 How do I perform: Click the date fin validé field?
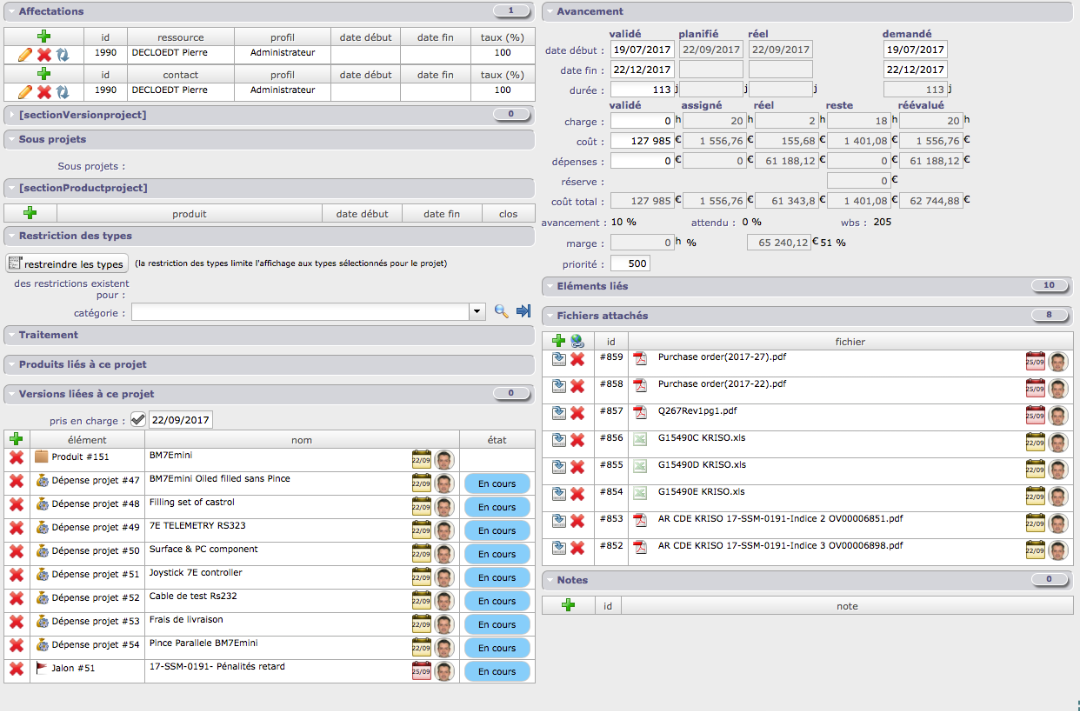[x=642, y=69]
